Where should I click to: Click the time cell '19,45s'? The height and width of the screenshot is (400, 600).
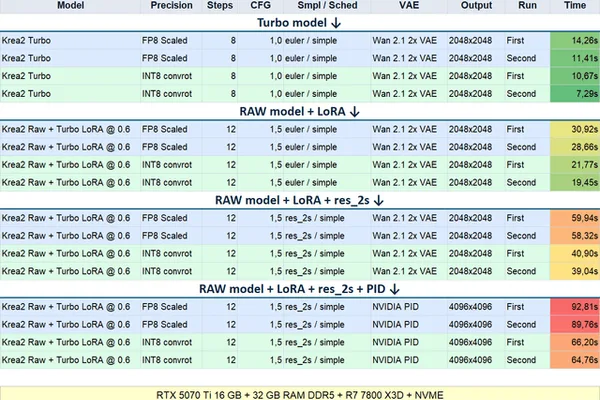coord(575,183)
